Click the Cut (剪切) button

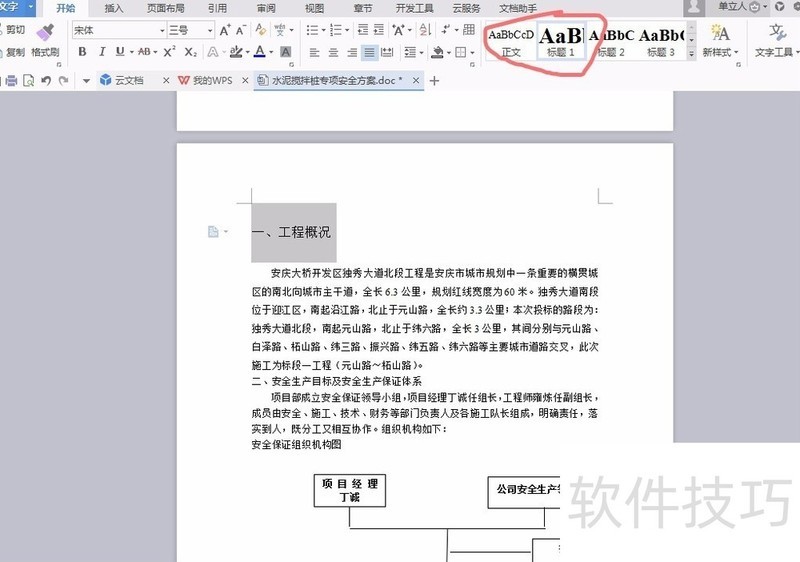[12, 30]
